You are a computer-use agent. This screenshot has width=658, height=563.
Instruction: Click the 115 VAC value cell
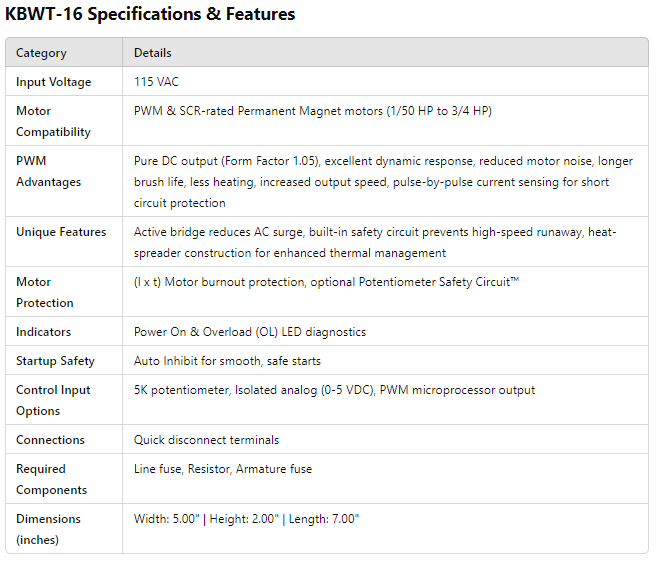coord(156,82)
